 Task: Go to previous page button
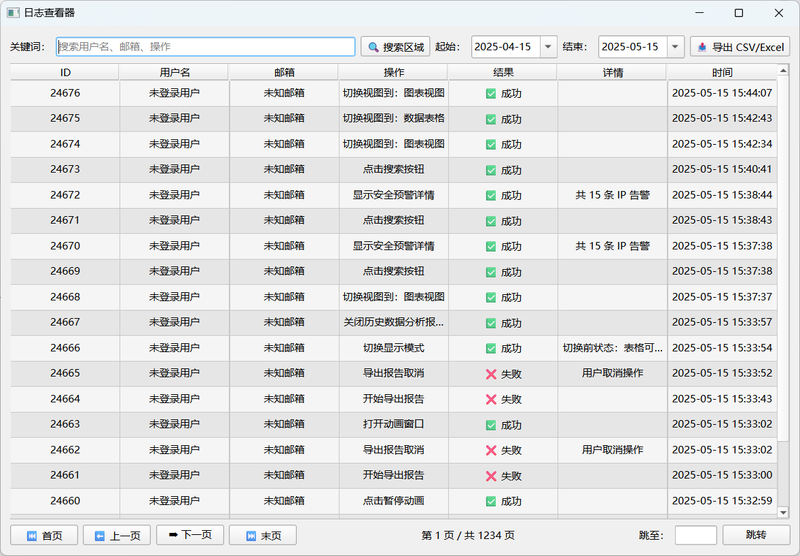116,535
